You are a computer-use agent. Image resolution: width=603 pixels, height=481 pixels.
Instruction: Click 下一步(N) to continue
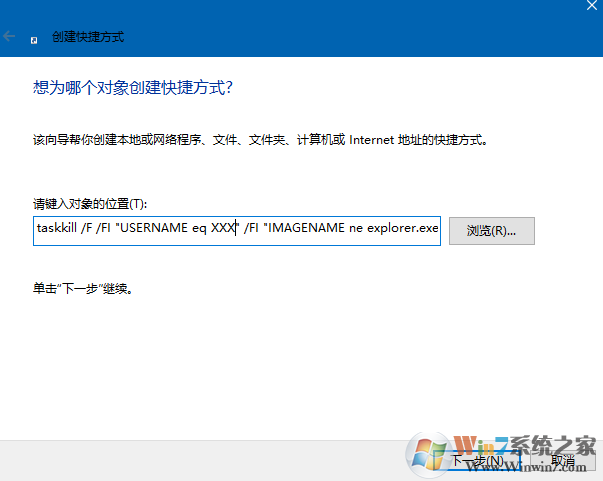[477, 460]
